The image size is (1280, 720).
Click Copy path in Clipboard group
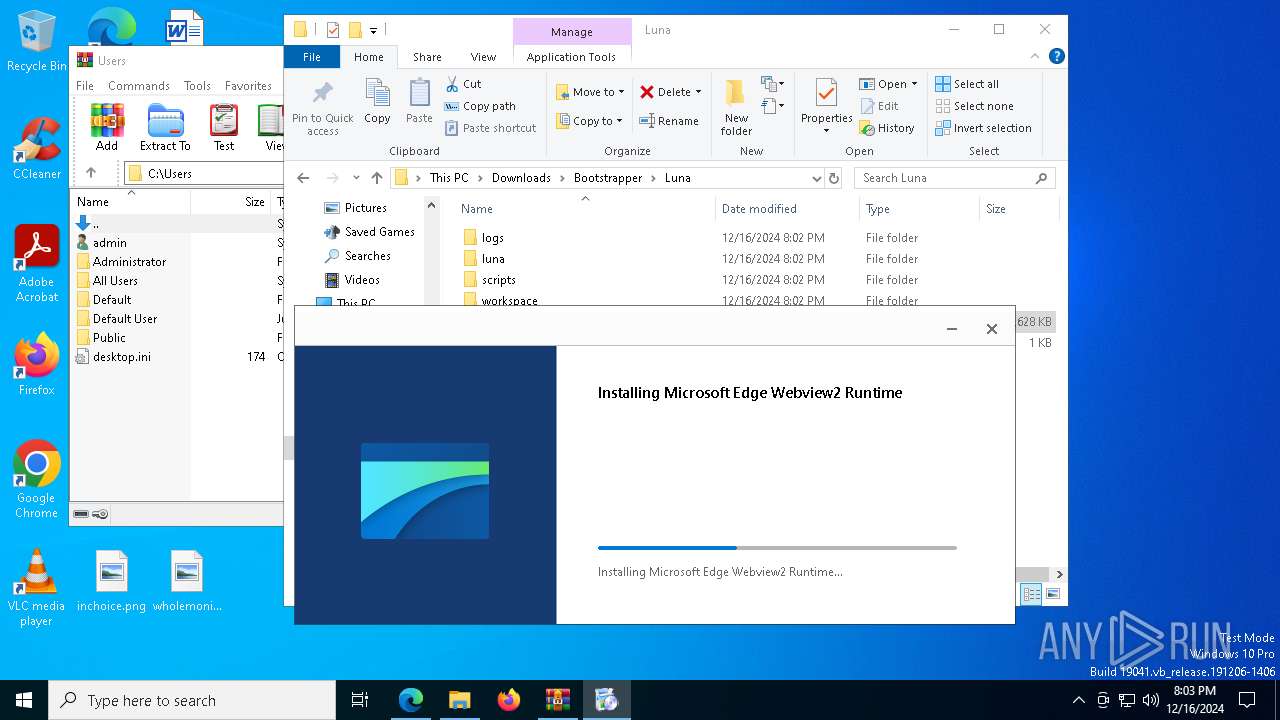pos(480,106)
